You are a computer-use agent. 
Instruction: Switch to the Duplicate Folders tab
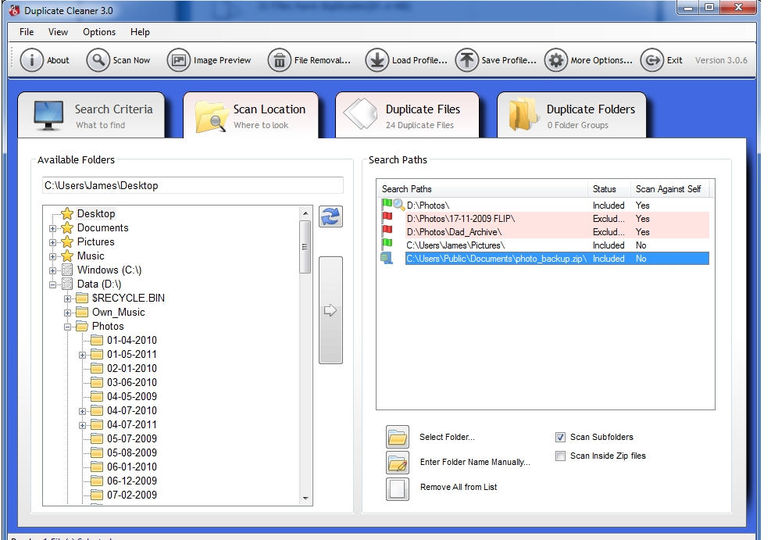click(x=572, y=116)
